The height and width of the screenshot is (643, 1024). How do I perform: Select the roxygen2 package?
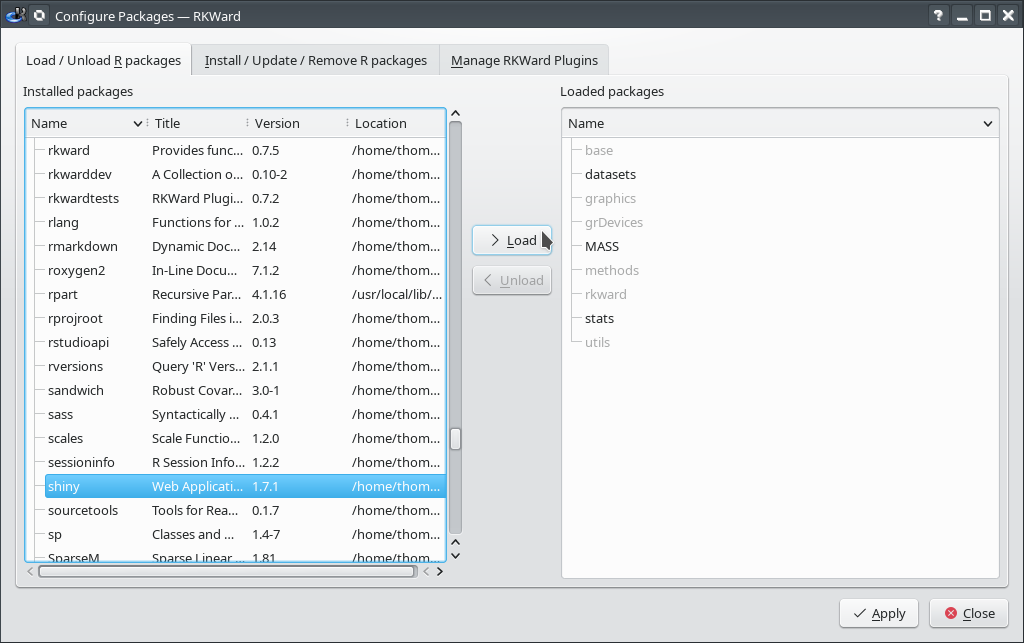coord(245,270)
